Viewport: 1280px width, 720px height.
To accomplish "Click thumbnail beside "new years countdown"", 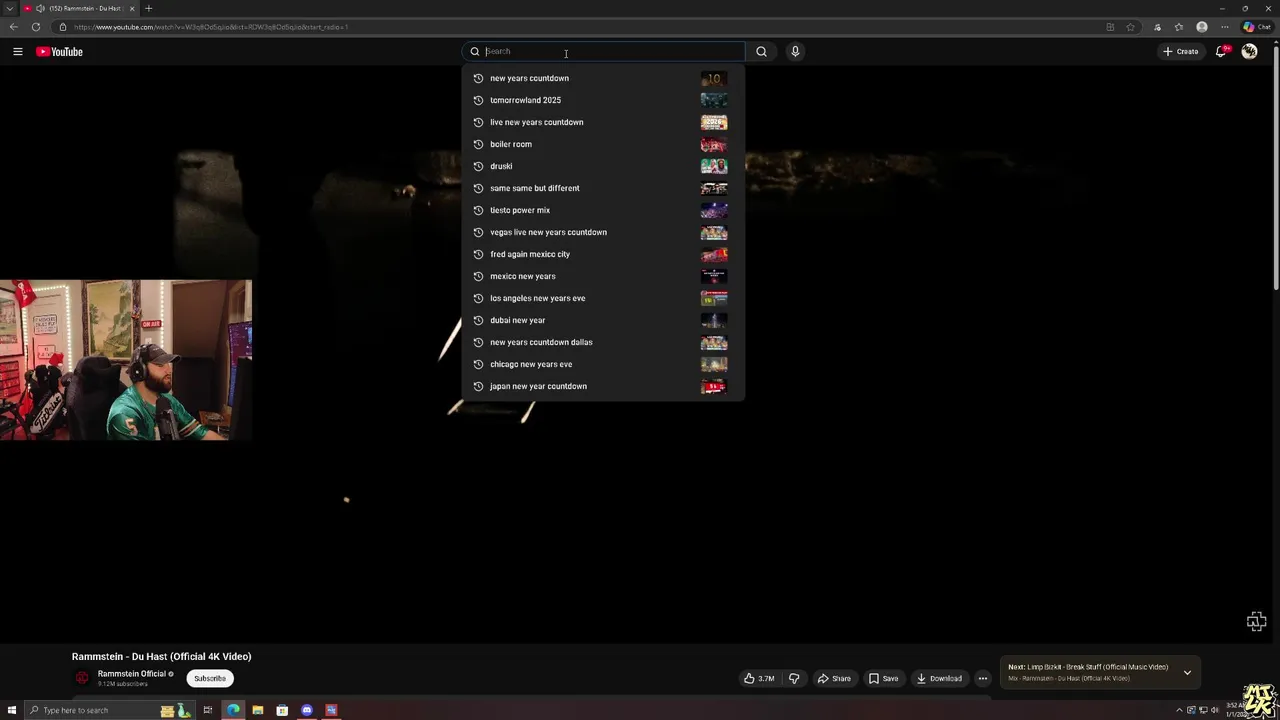I will click(714, 78).
